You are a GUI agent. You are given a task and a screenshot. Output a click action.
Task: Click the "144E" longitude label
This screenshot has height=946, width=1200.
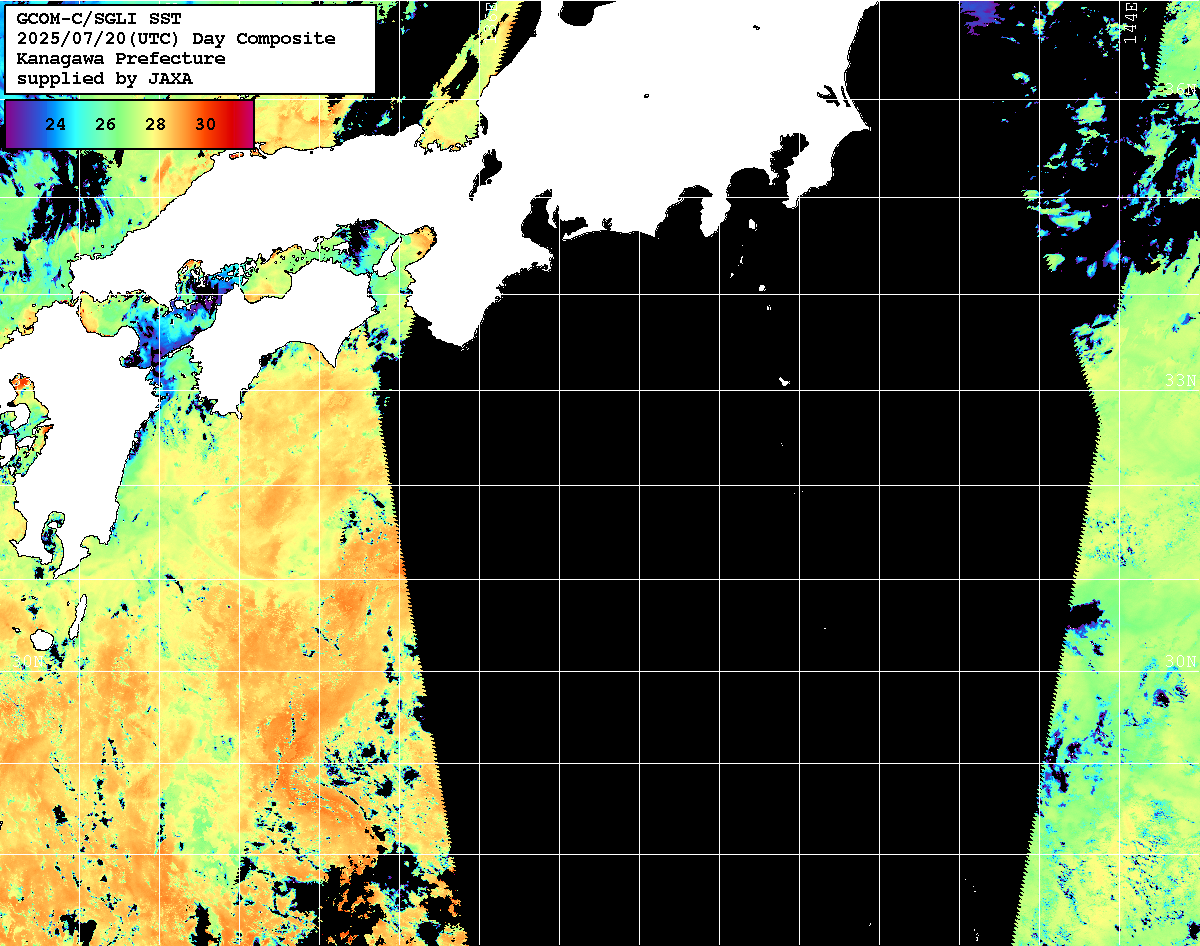(x=1130, y=22)
